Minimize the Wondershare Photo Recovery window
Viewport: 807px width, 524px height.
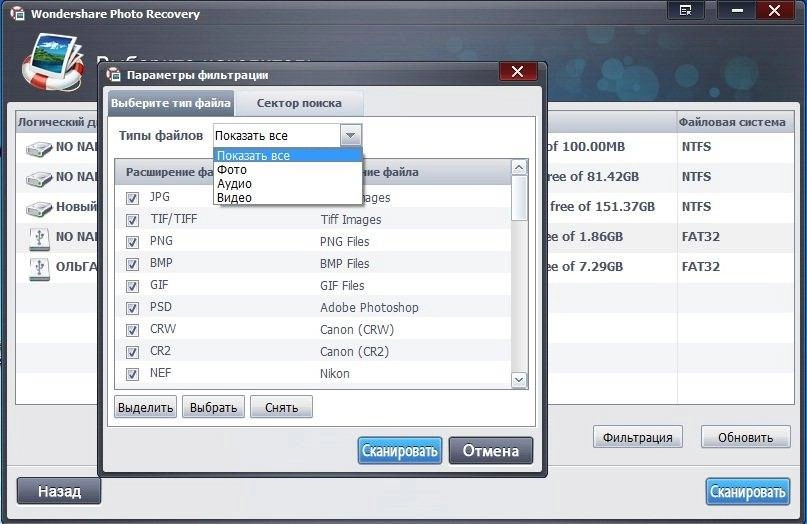click(737, 11)
